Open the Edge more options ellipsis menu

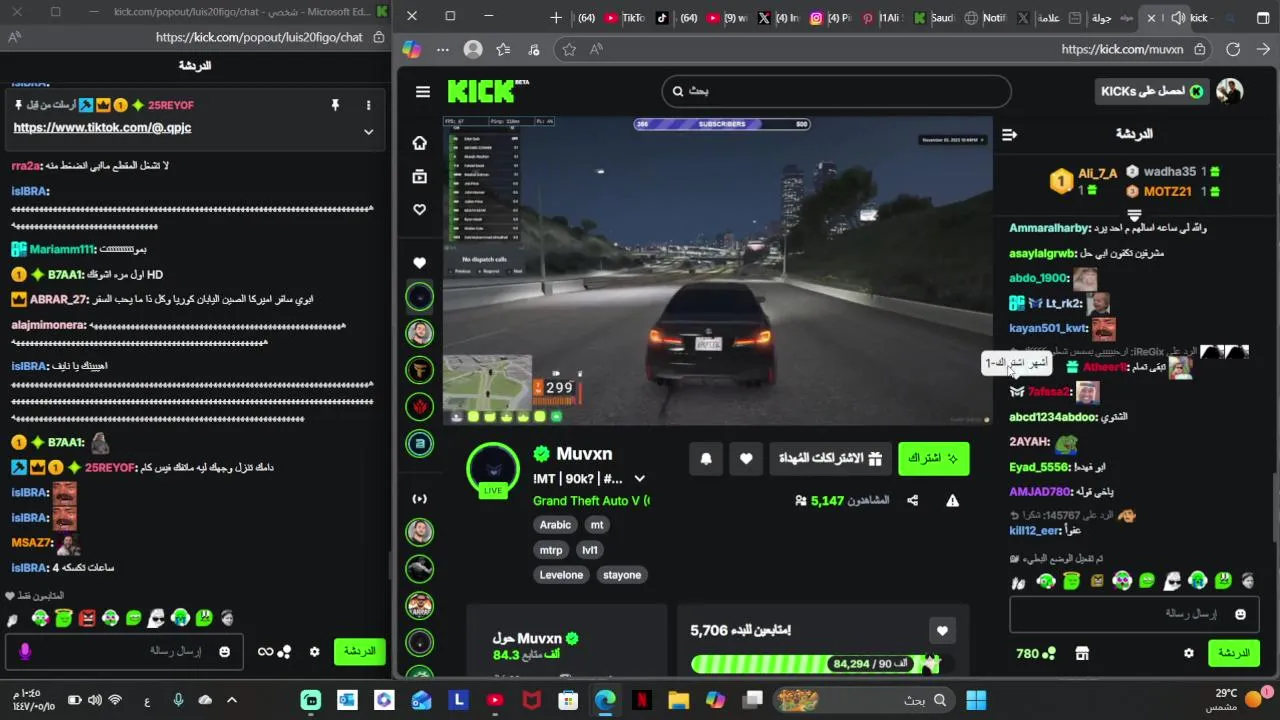[x=443, y=49]
